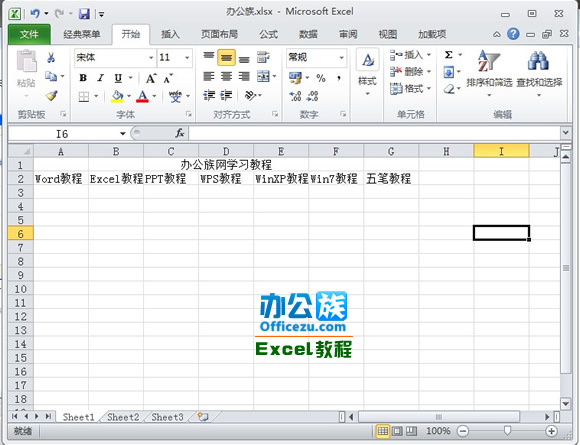
Task: Align text right
Action: [x=244, y=77]
